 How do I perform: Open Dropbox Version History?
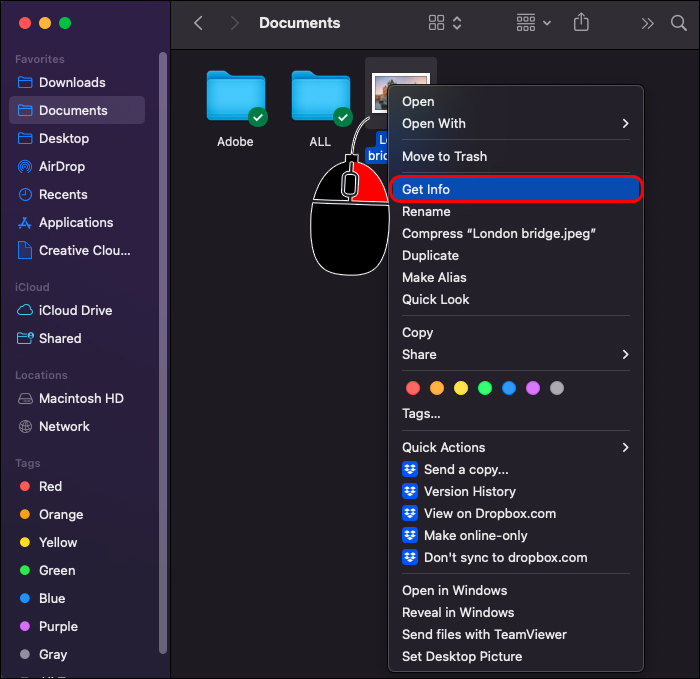pyautogui.click(x=516, y=491)
